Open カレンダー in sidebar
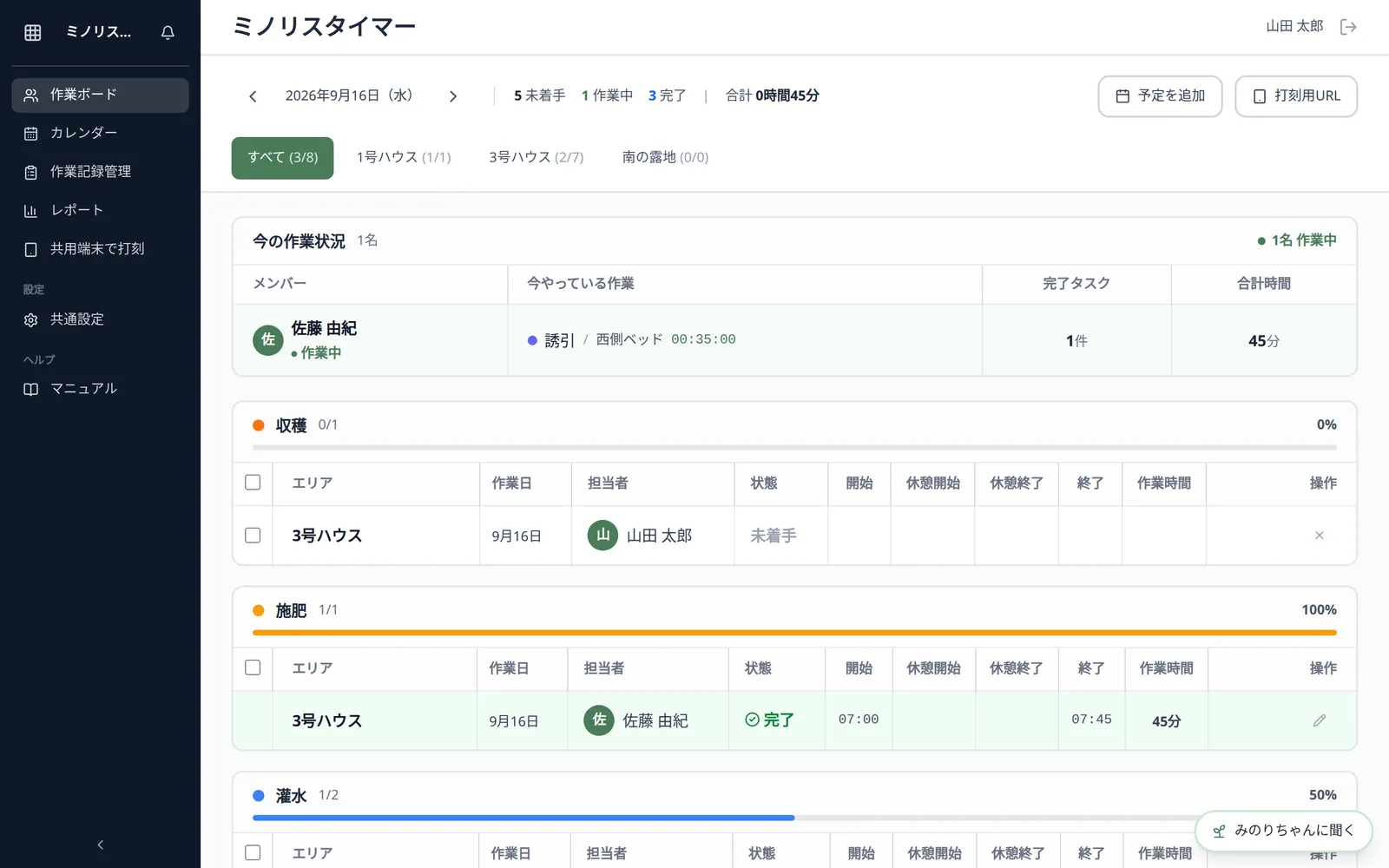The image size is (1389, 868). point(100,134)
